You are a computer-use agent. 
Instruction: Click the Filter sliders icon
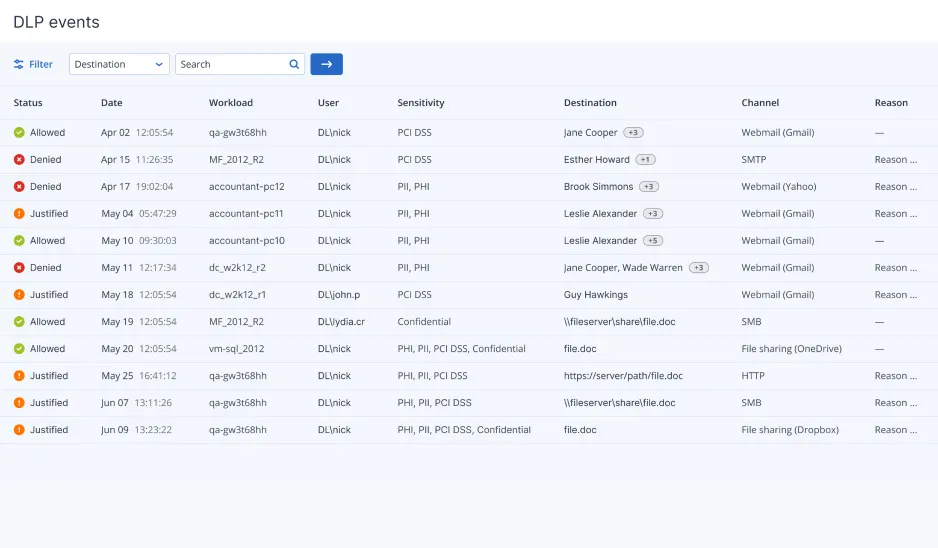19,64
